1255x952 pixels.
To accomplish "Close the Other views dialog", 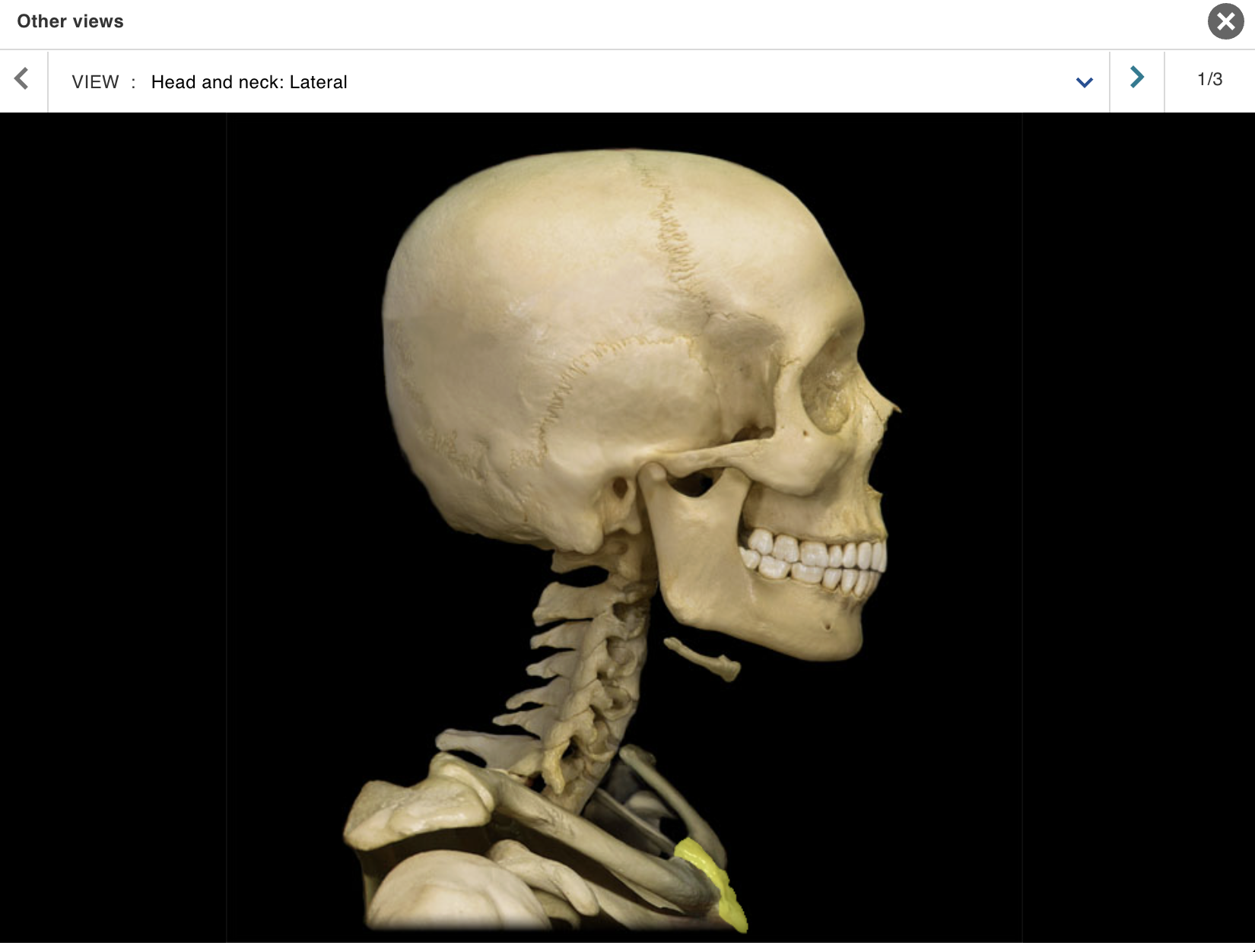I will pos(1225,22).
